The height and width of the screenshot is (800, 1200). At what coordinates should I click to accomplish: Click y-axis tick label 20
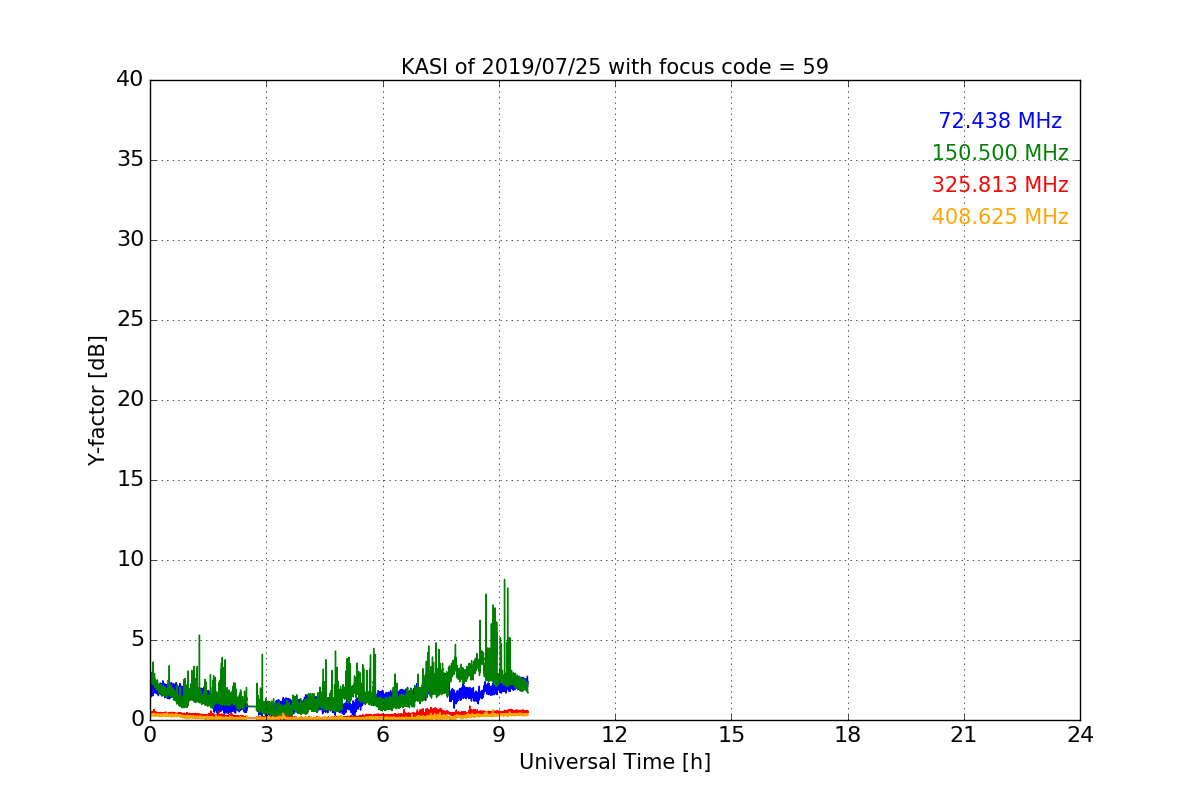[130, 400]
